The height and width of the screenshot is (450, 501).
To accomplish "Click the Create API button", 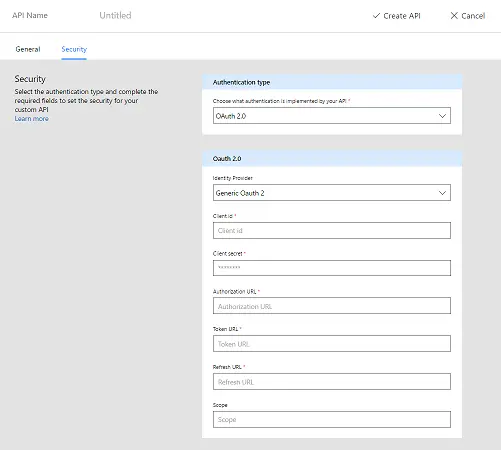I will tap(397, 16).
